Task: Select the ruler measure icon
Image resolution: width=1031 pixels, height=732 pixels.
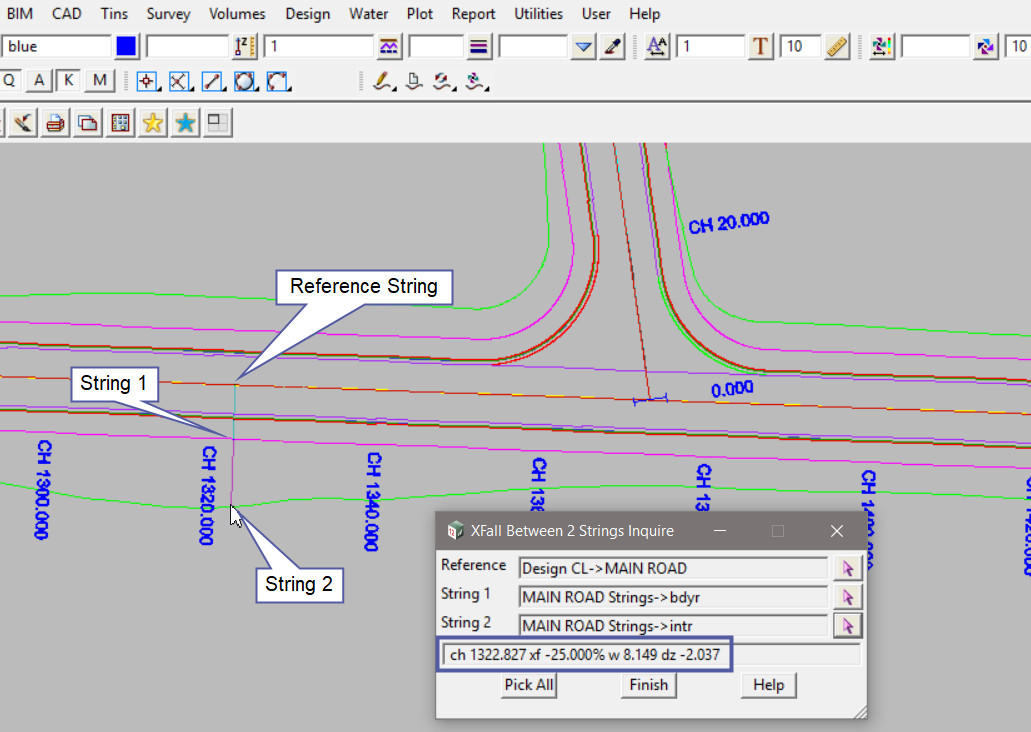Action: [x=837, y=47]
